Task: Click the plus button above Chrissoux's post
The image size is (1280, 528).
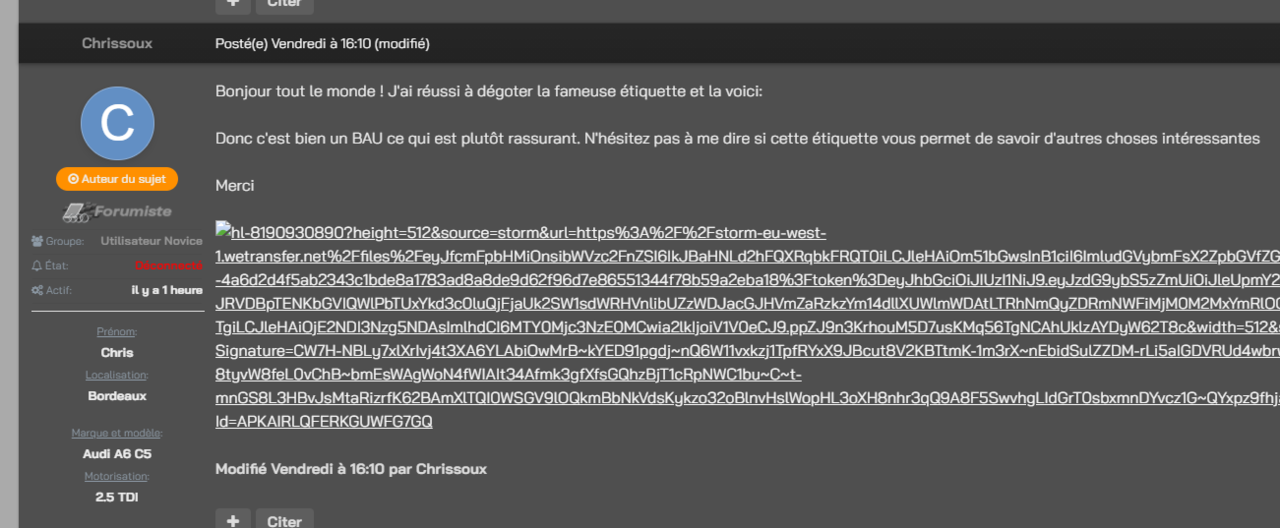Action: [x=233, y=4]
